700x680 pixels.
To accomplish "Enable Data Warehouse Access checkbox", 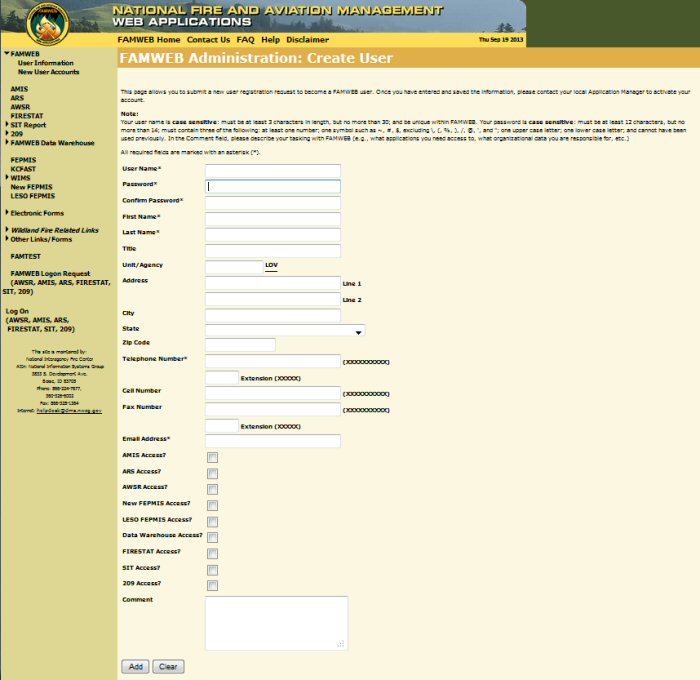I will (x=212, y=537).
